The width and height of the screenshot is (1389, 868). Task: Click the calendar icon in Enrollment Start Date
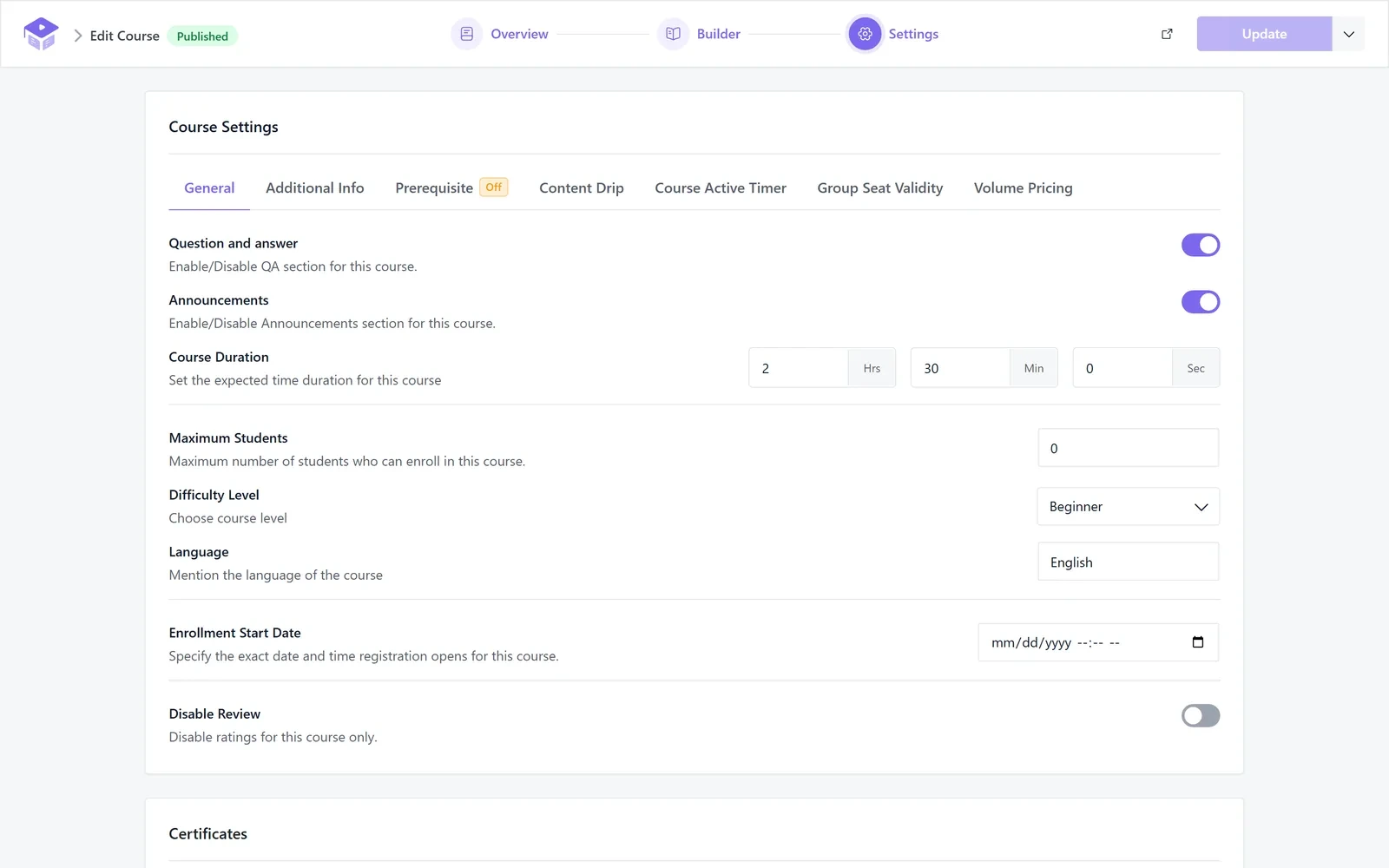1198,642
